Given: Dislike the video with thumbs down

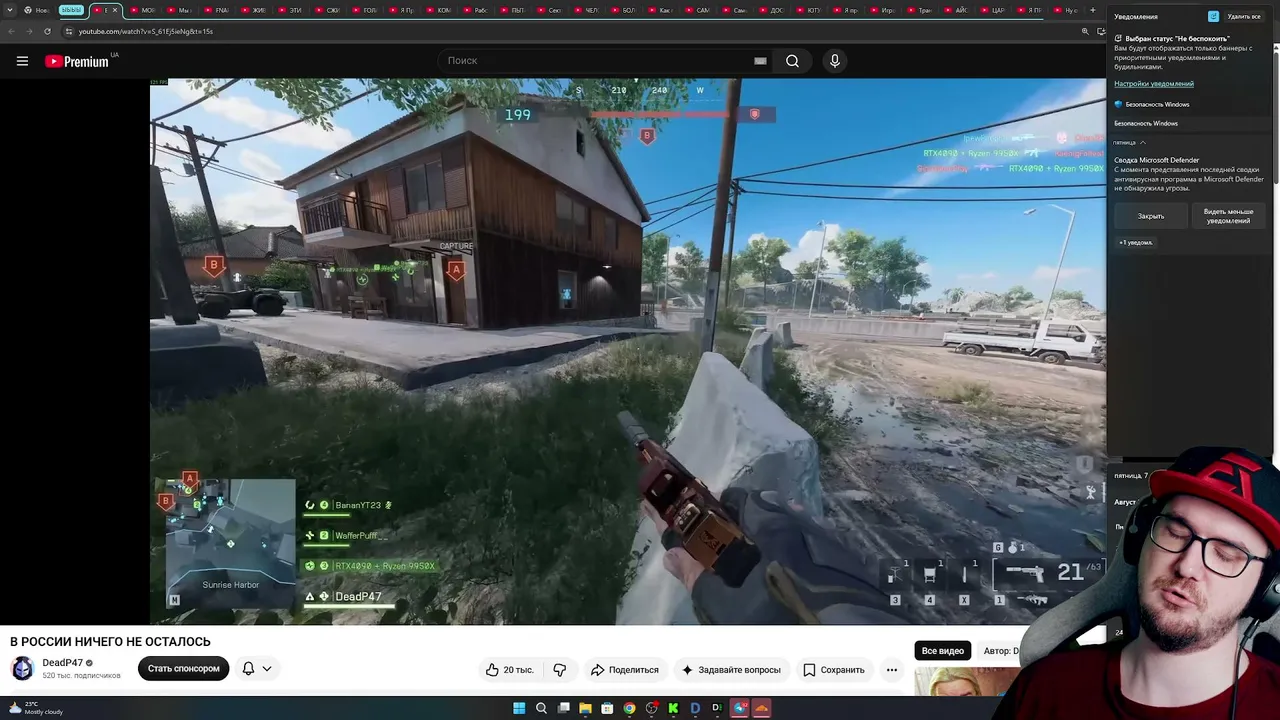Looking at the screenshot, I should (x=560, y=670).
